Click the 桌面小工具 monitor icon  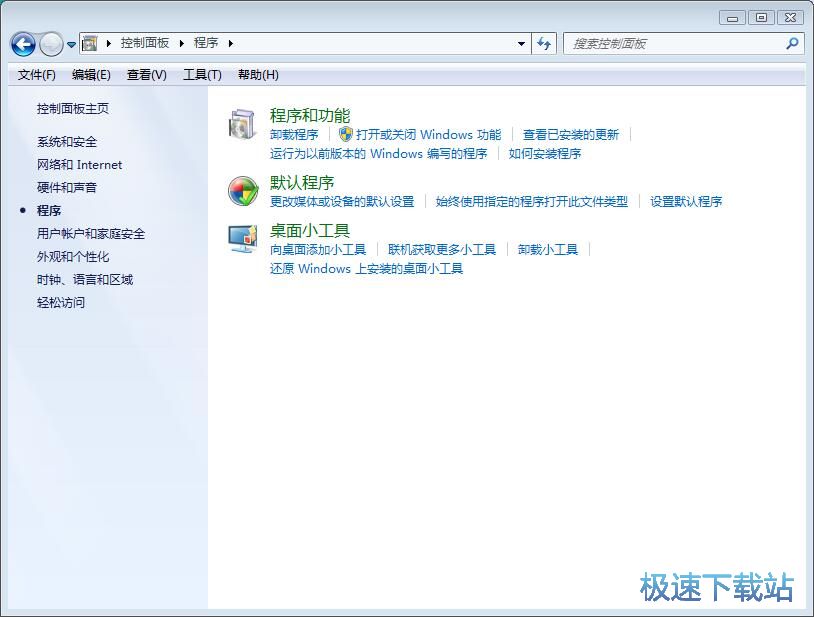click(x=242, y=239)
